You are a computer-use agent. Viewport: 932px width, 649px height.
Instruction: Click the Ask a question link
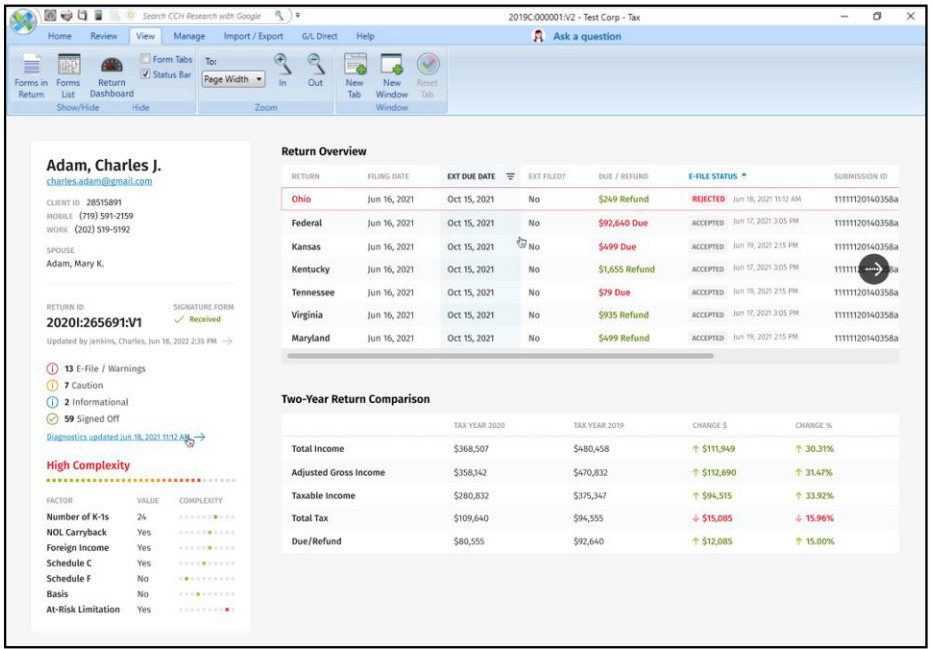click(x=587, y=36)
